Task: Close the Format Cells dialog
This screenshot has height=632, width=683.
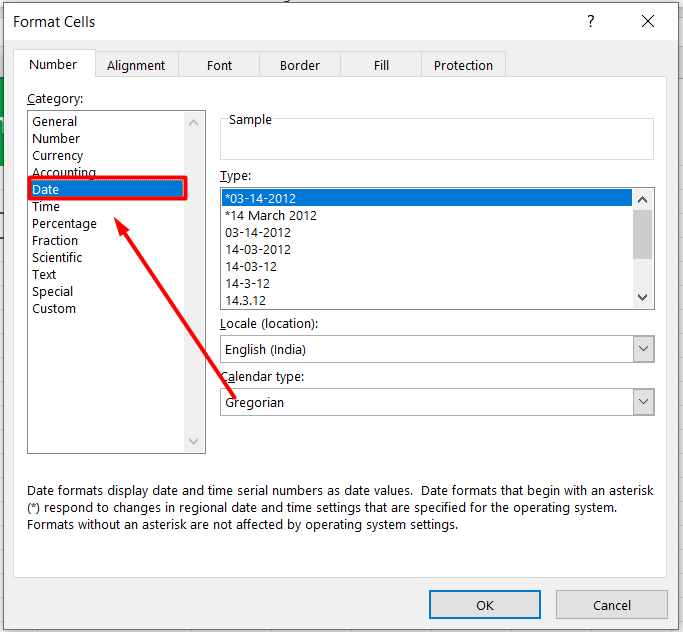Action: [648, 21]
